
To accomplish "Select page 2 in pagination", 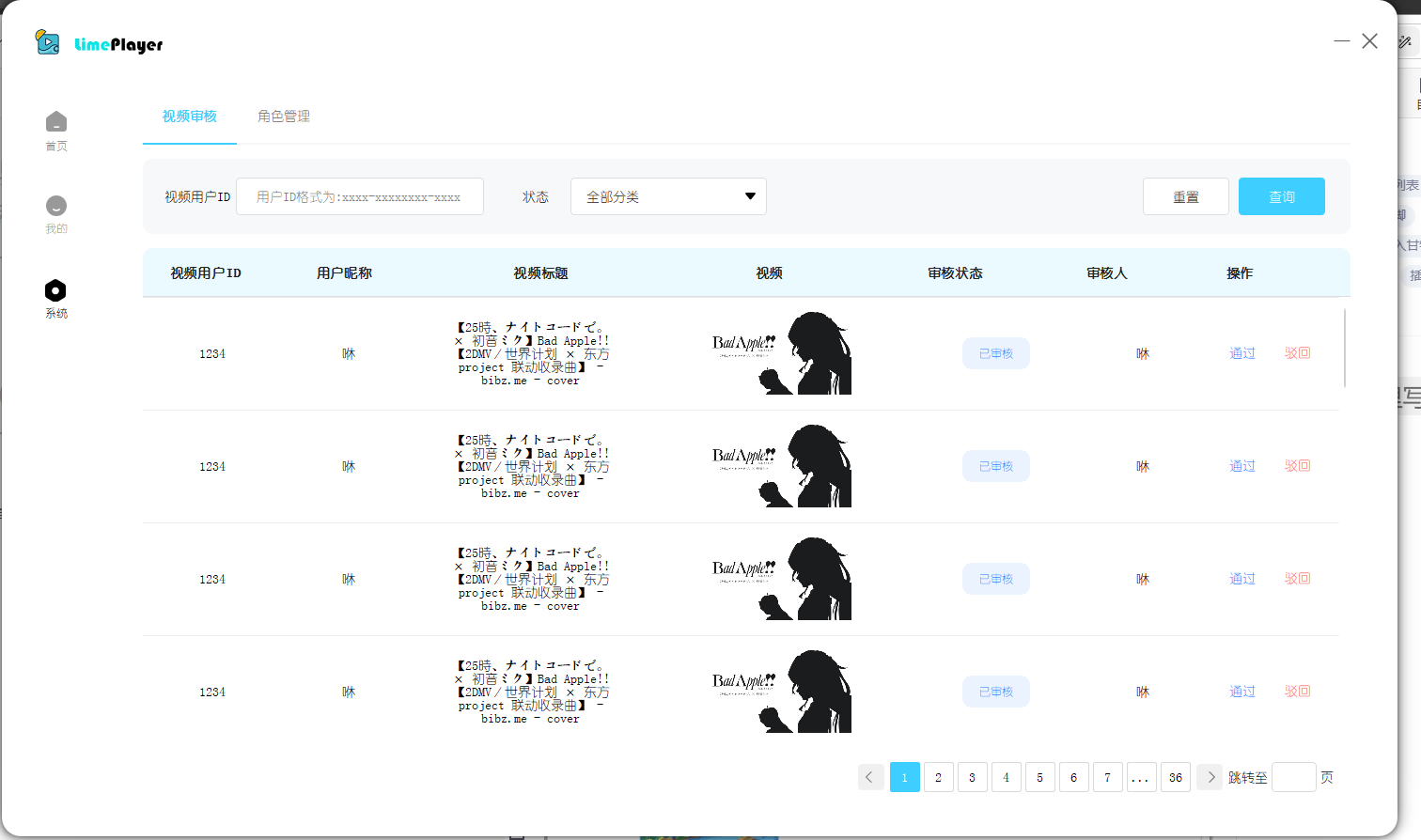I will coord(939,777).
